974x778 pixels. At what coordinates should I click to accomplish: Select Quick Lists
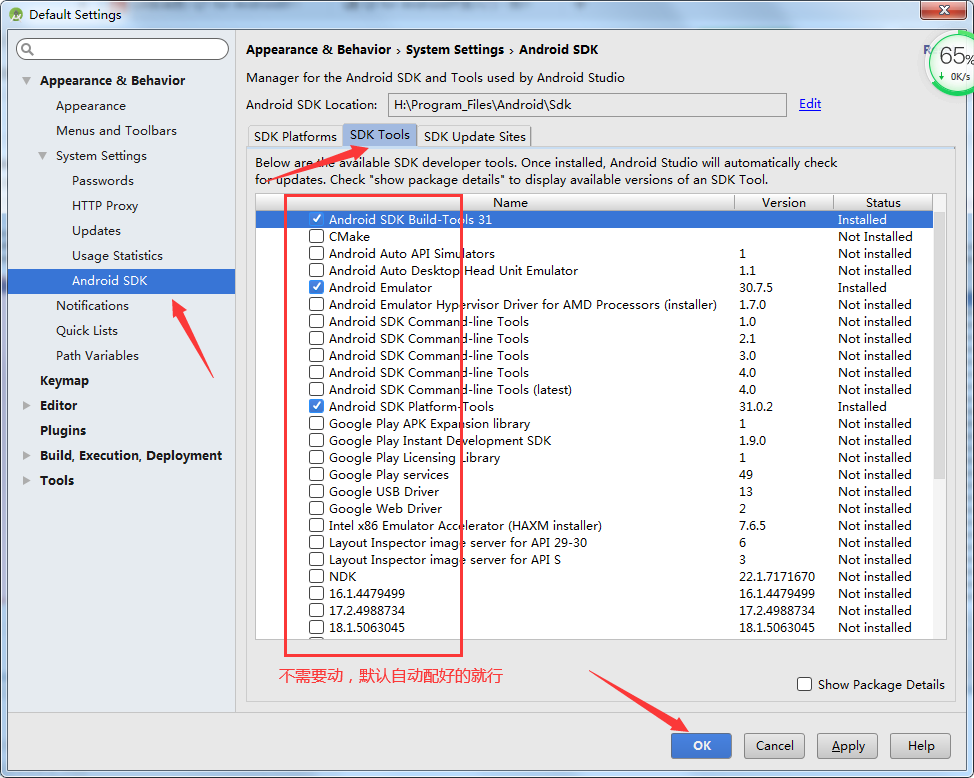tap(87, 331)
